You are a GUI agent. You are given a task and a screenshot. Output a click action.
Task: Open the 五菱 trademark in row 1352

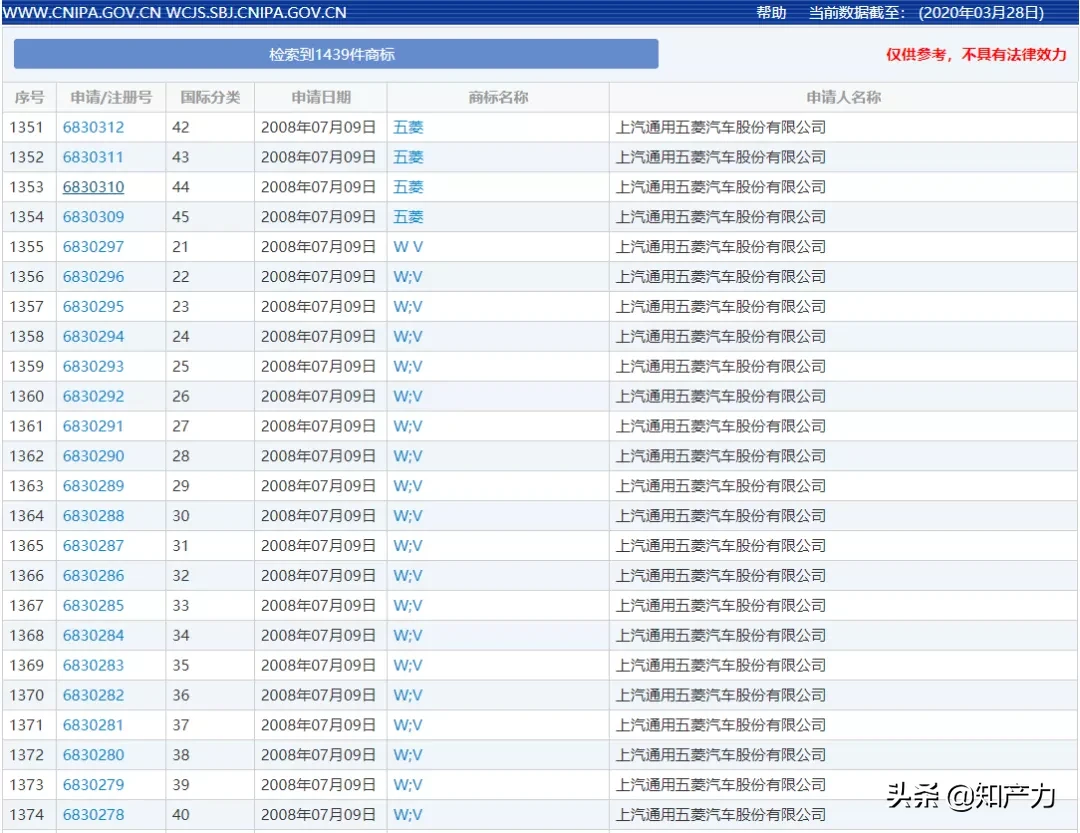coord(408,157)
